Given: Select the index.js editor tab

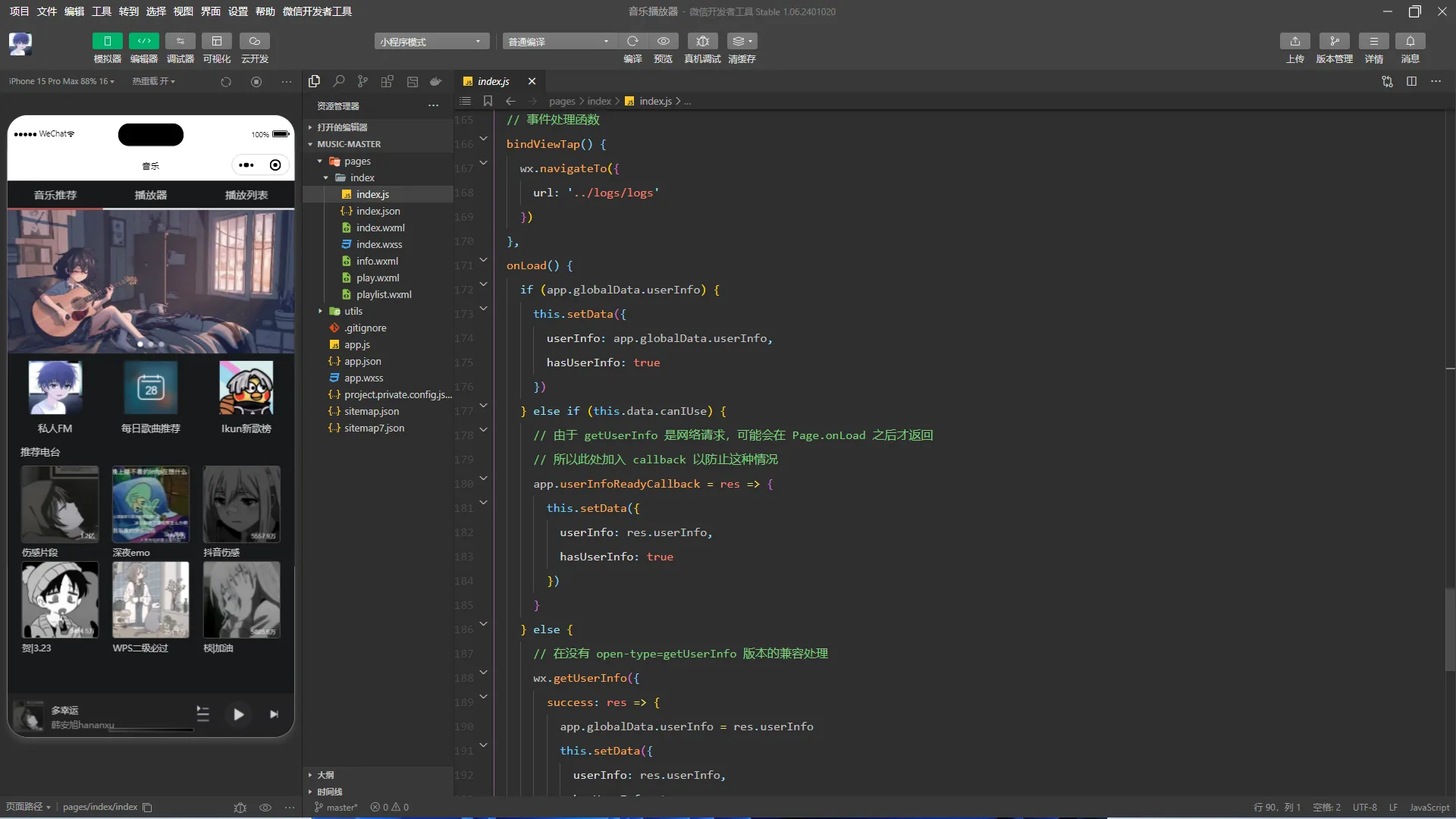Looking at the screenshot, I should [x=493, y=81].
